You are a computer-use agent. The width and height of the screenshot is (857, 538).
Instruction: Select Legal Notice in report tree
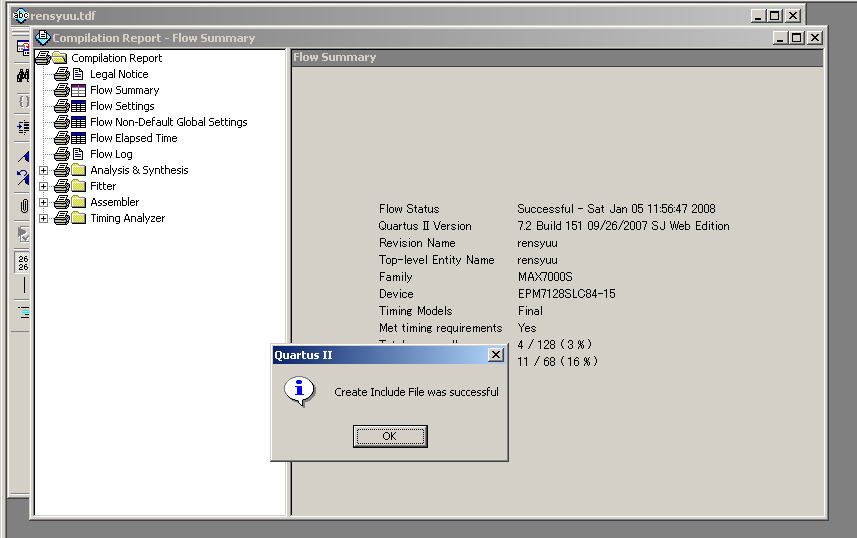tap(119, 74)
